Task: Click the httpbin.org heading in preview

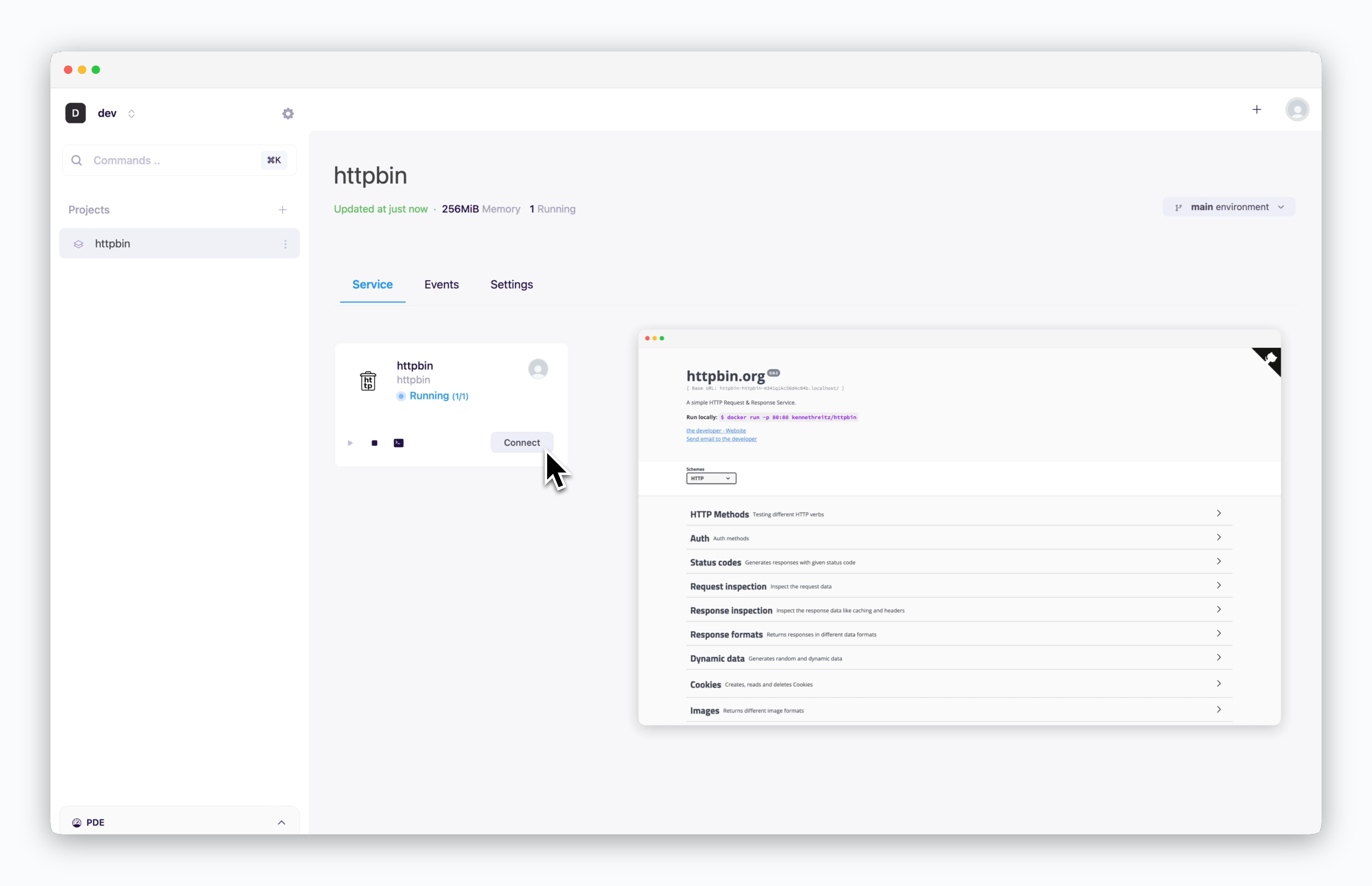Action: point(726,376)
